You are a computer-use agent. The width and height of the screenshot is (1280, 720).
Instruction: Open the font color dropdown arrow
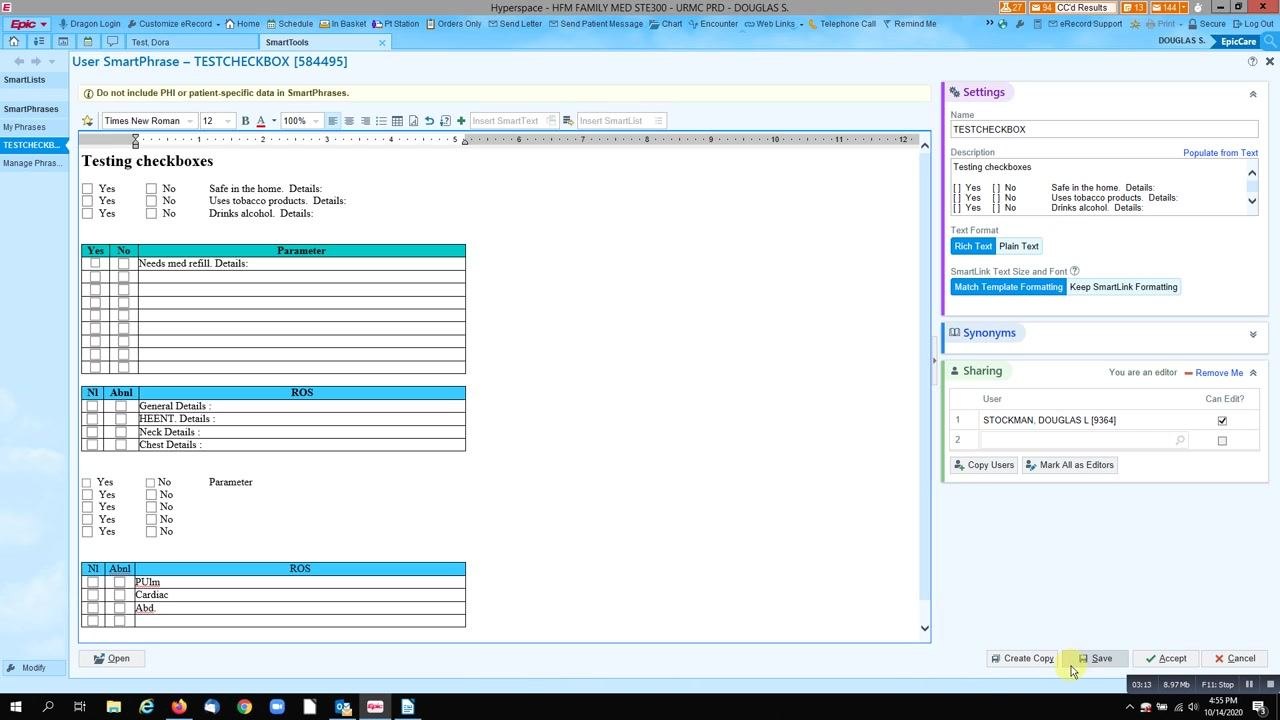274,121
